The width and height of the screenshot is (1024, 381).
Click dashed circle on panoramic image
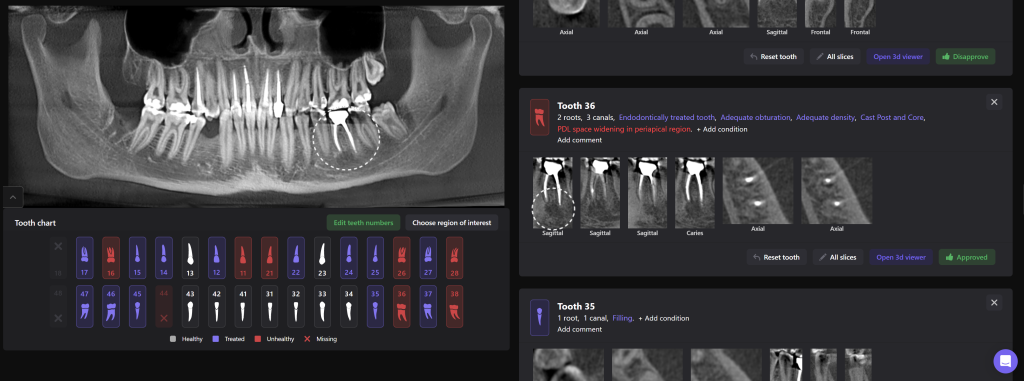(345, 139)
